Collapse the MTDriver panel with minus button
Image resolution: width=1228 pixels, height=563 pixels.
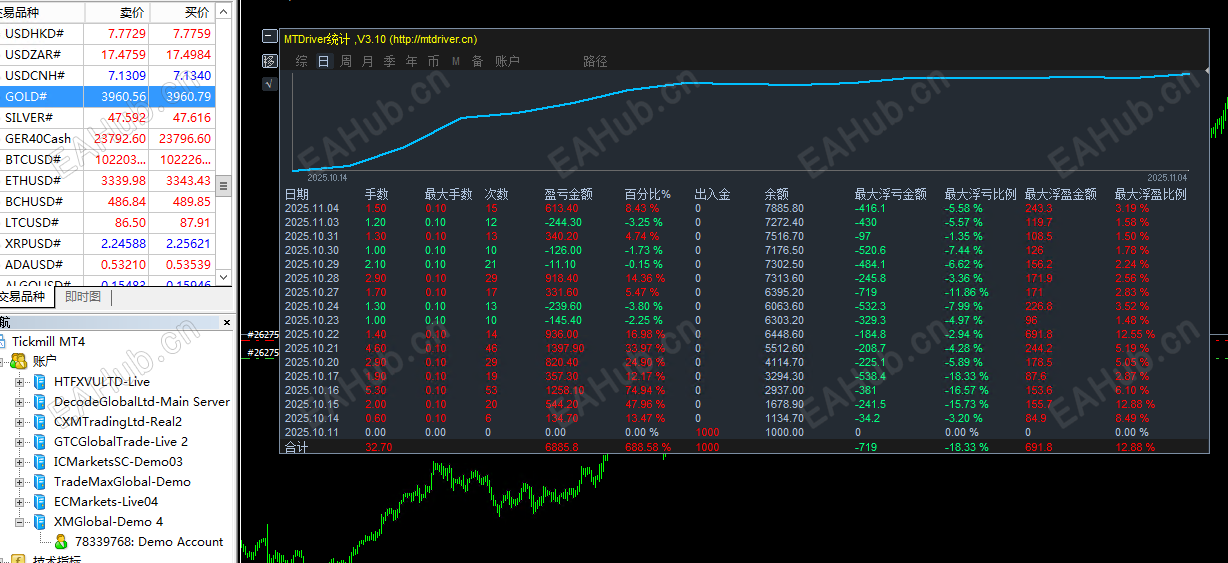[x=269, y=37]
